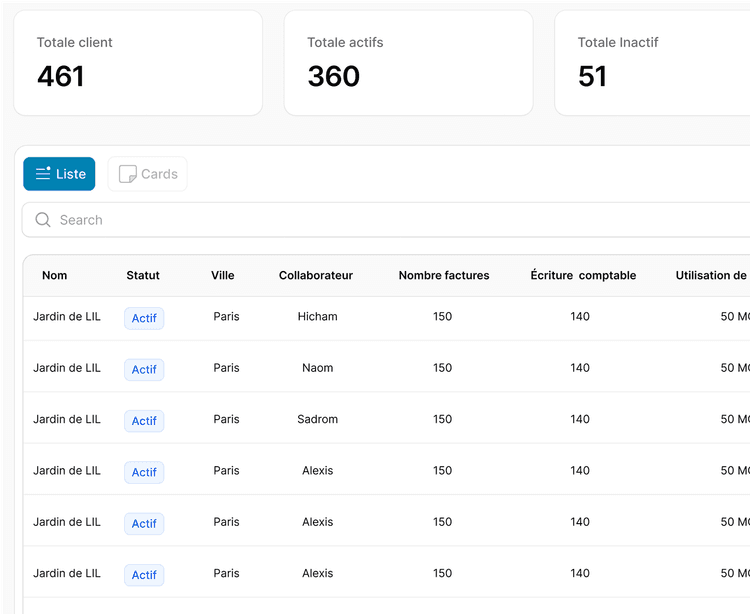Click 140 entries in Hicham's row

[580, 317]
